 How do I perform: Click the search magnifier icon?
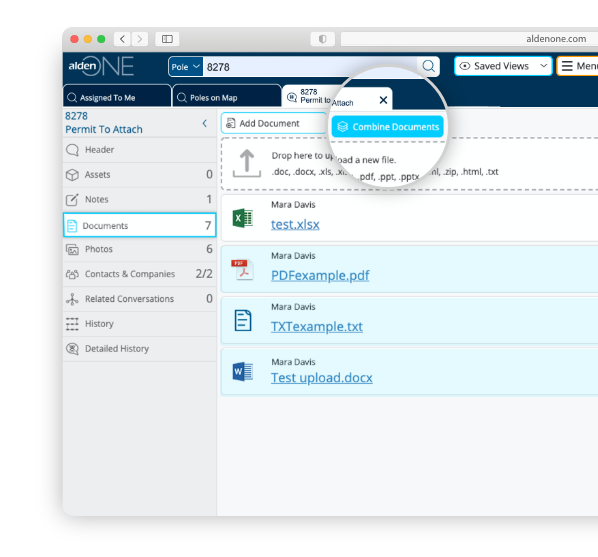pyautogui.click(x=428, y=66)
